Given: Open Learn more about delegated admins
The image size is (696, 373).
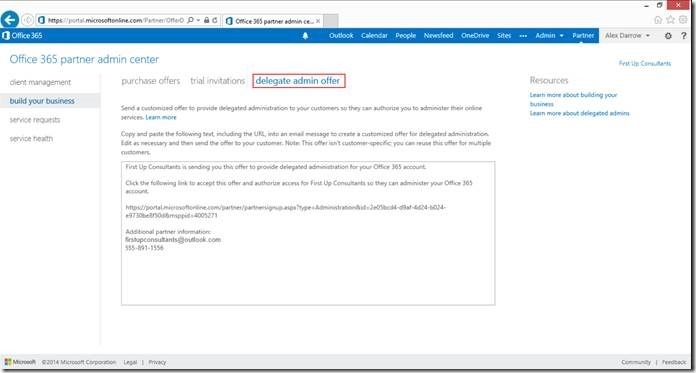Looking at the screenshot, I should [x=579, y=113].
